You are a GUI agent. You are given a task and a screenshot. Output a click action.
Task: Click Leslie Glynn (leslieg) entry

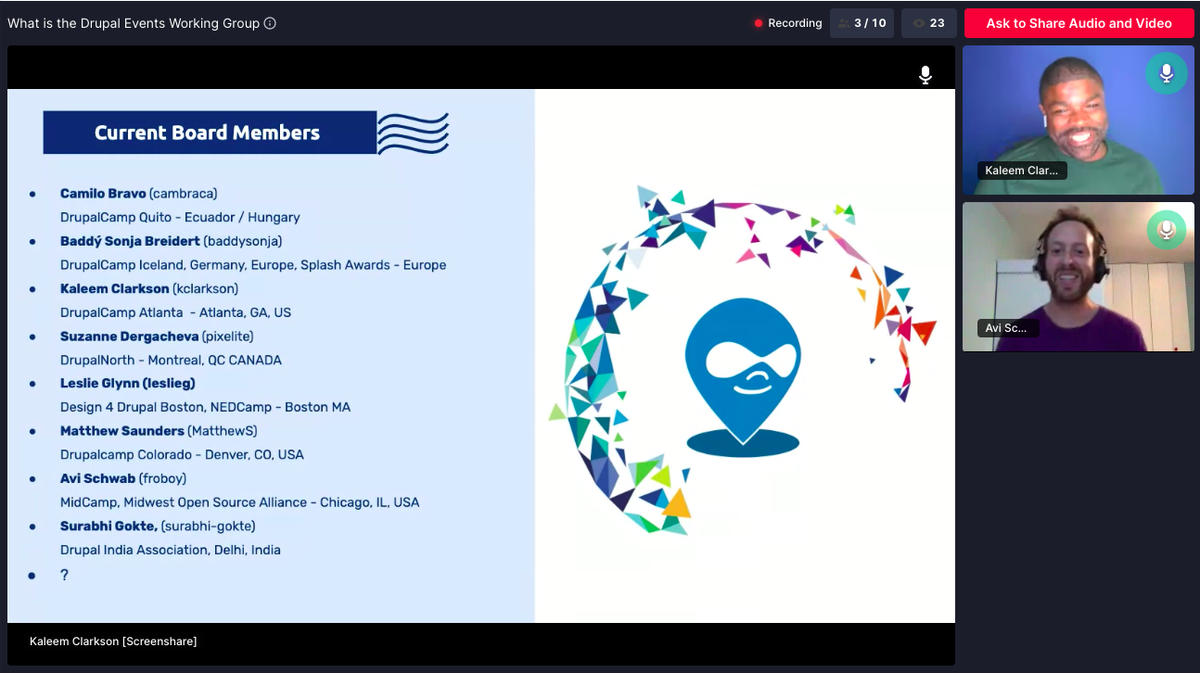(x=128, y=383)
